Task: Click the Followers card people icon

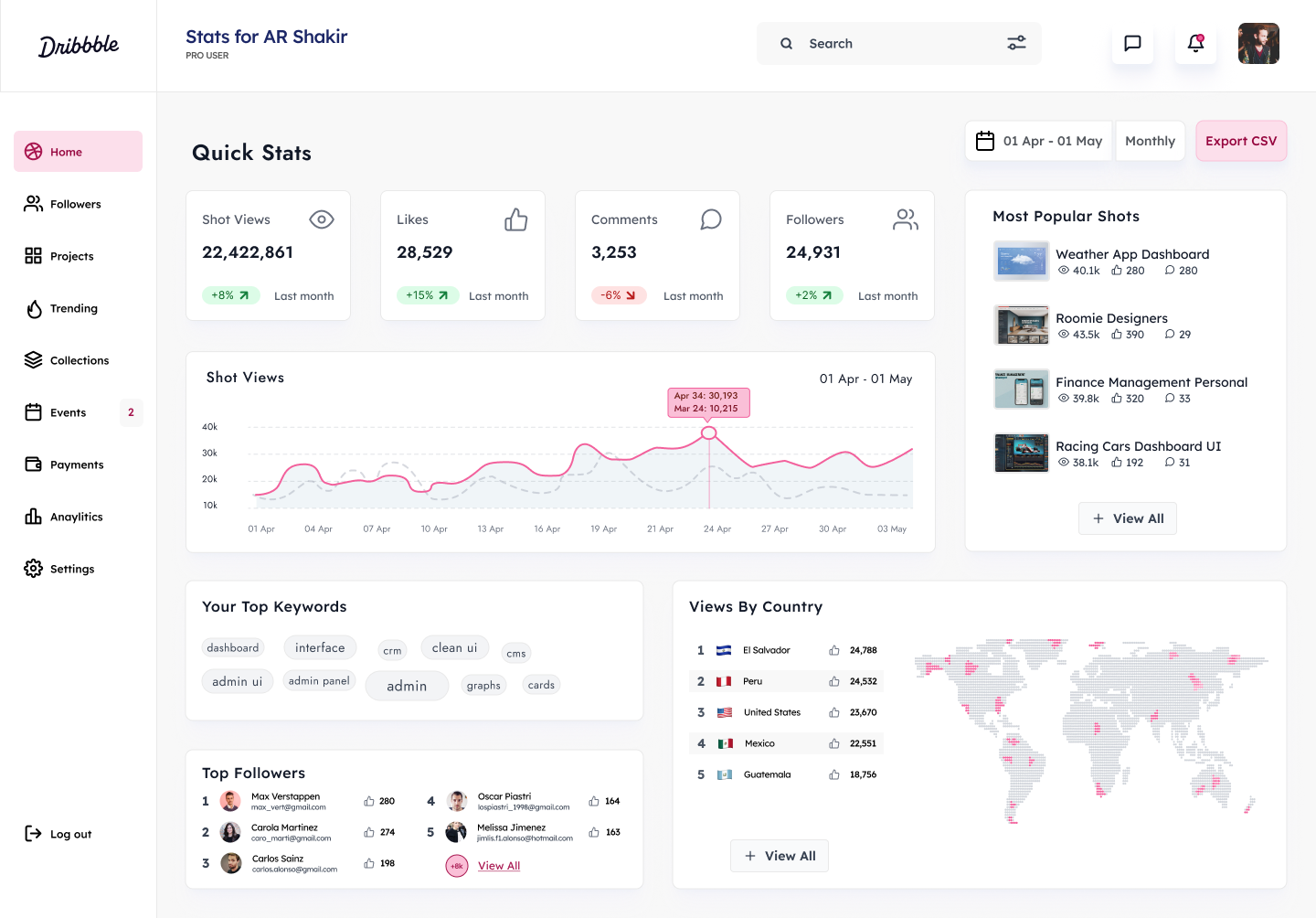Action: 906,219
